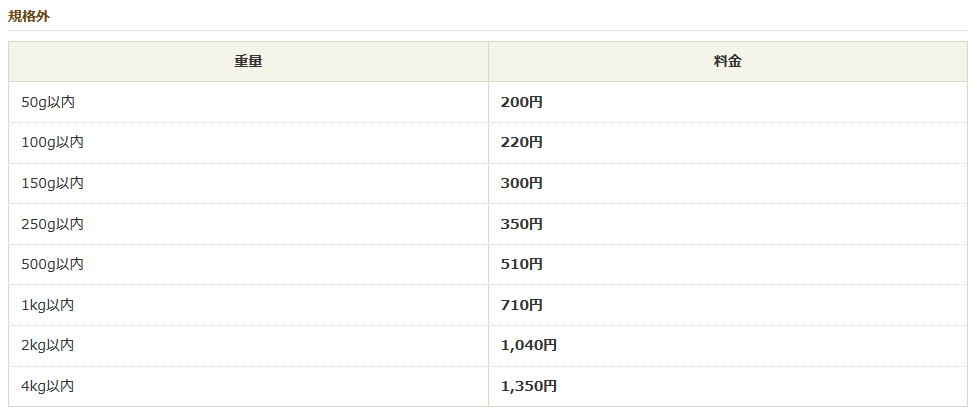Select the 料金 column header
979x416 pixels.
pos(728,62)
